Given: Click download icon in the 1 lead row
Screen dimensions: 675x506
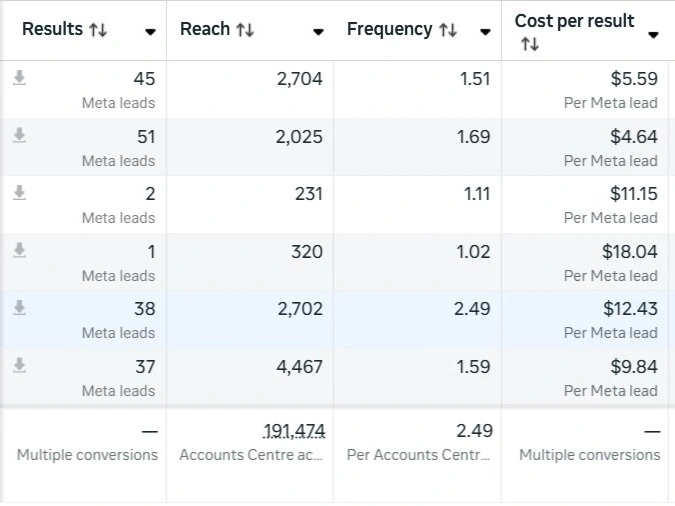Looking at the screenshot, I should pyautogui.click(x=19, y=251).
